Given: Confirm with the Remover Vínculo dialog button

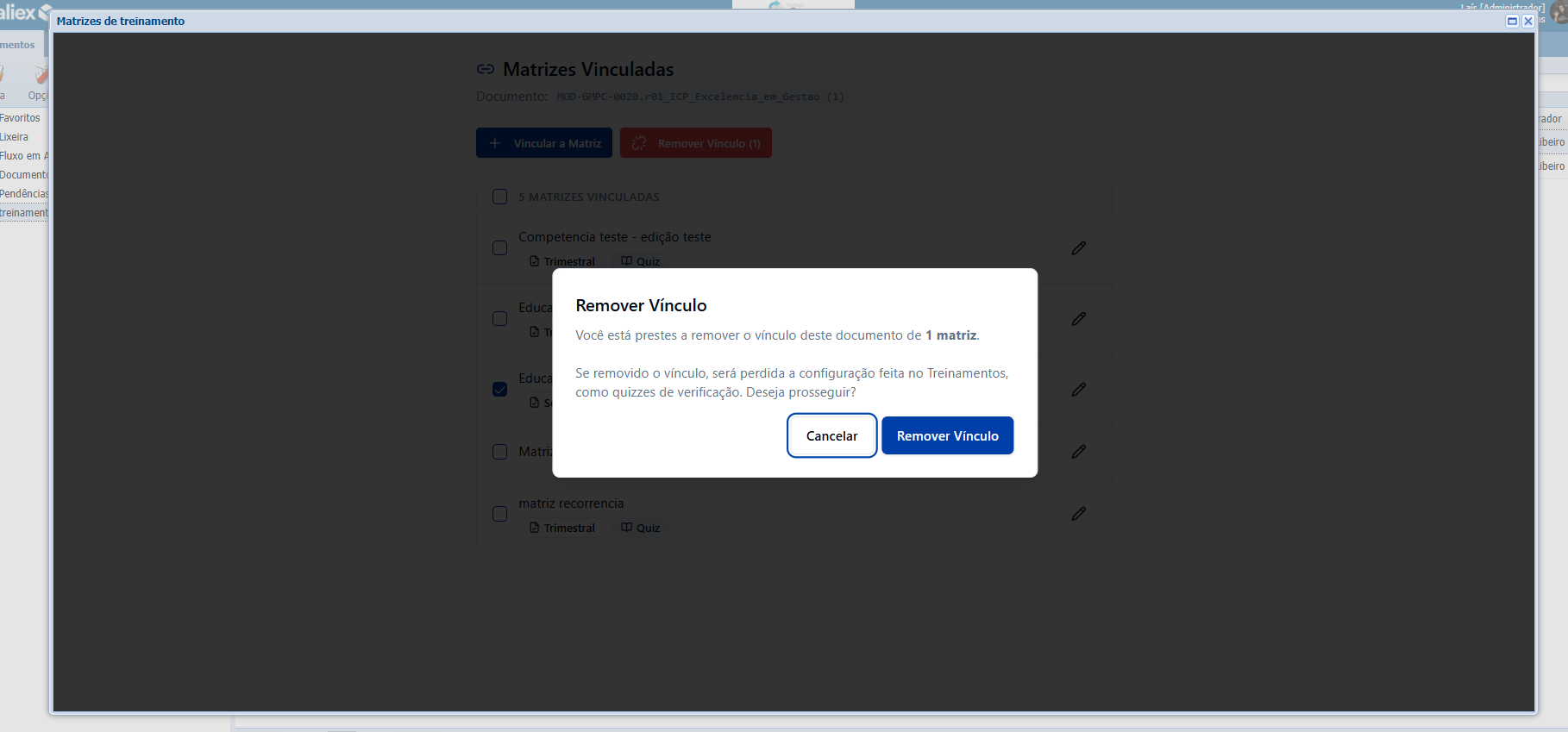Looking at the screenshot, I should [947, 436].
